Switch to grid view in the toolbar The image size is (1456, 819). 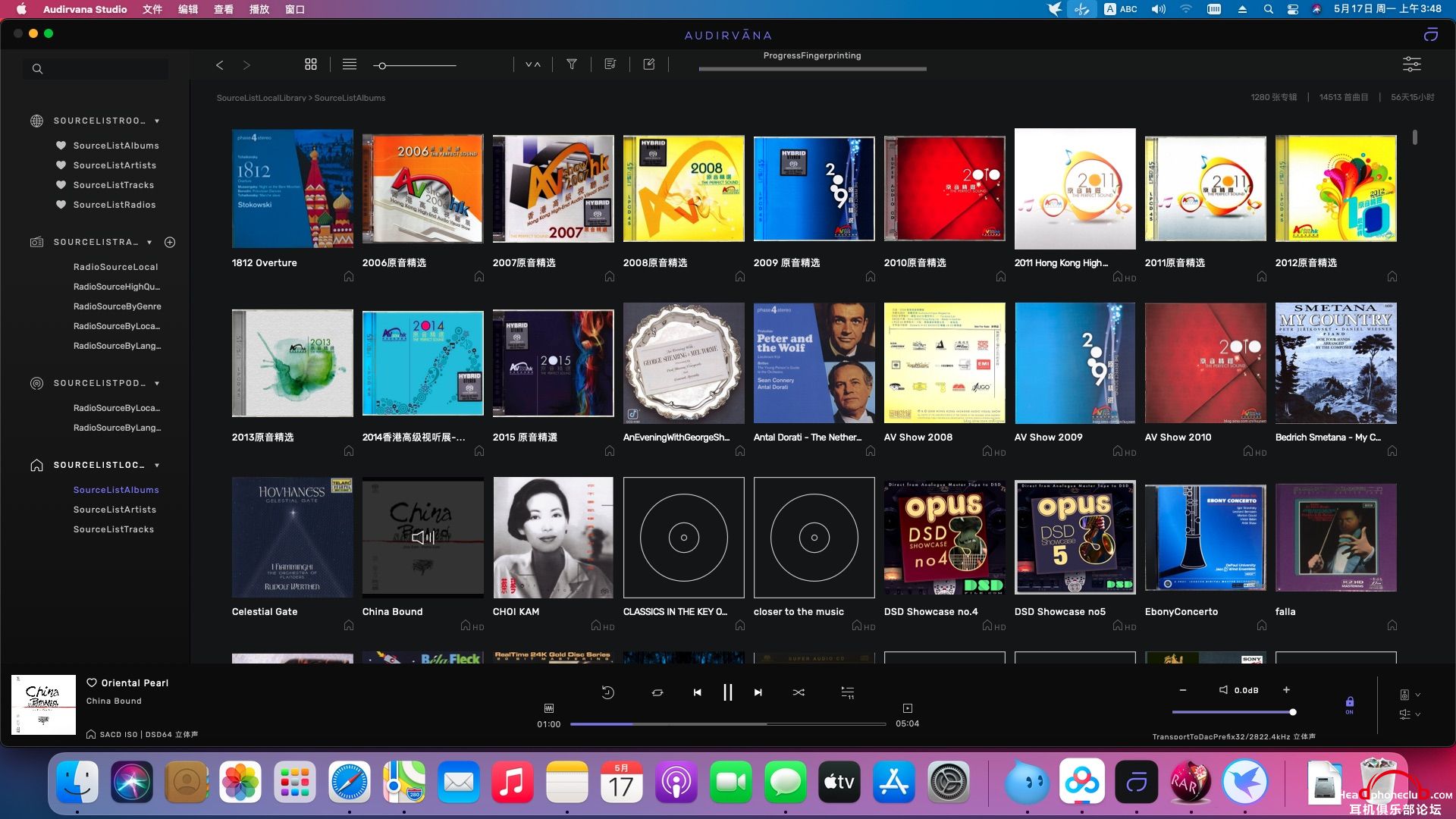click(311, 64)
